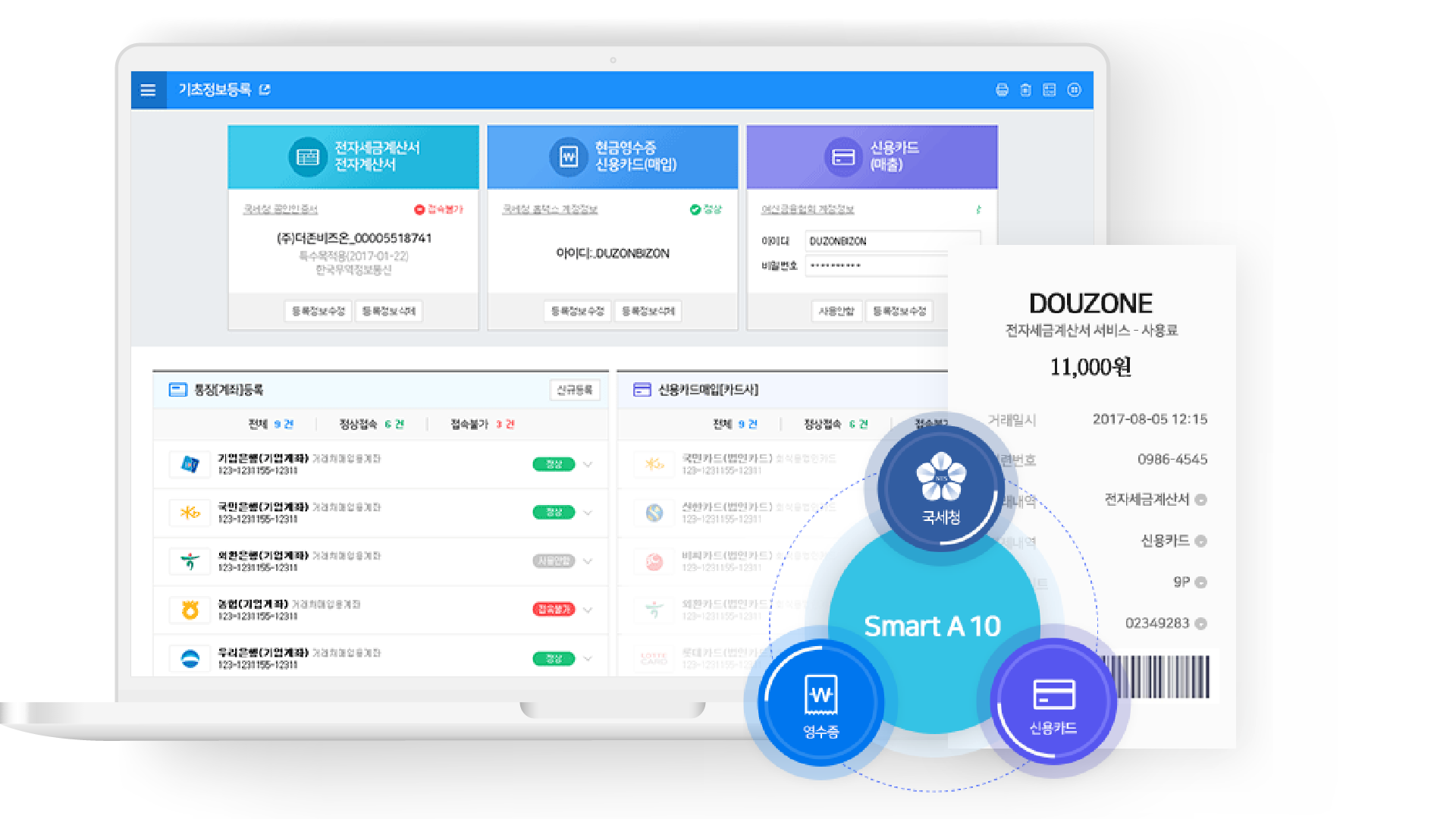
Task: Click 등록정보삭제 in 현금영수증 card
Action: [648, 311]
